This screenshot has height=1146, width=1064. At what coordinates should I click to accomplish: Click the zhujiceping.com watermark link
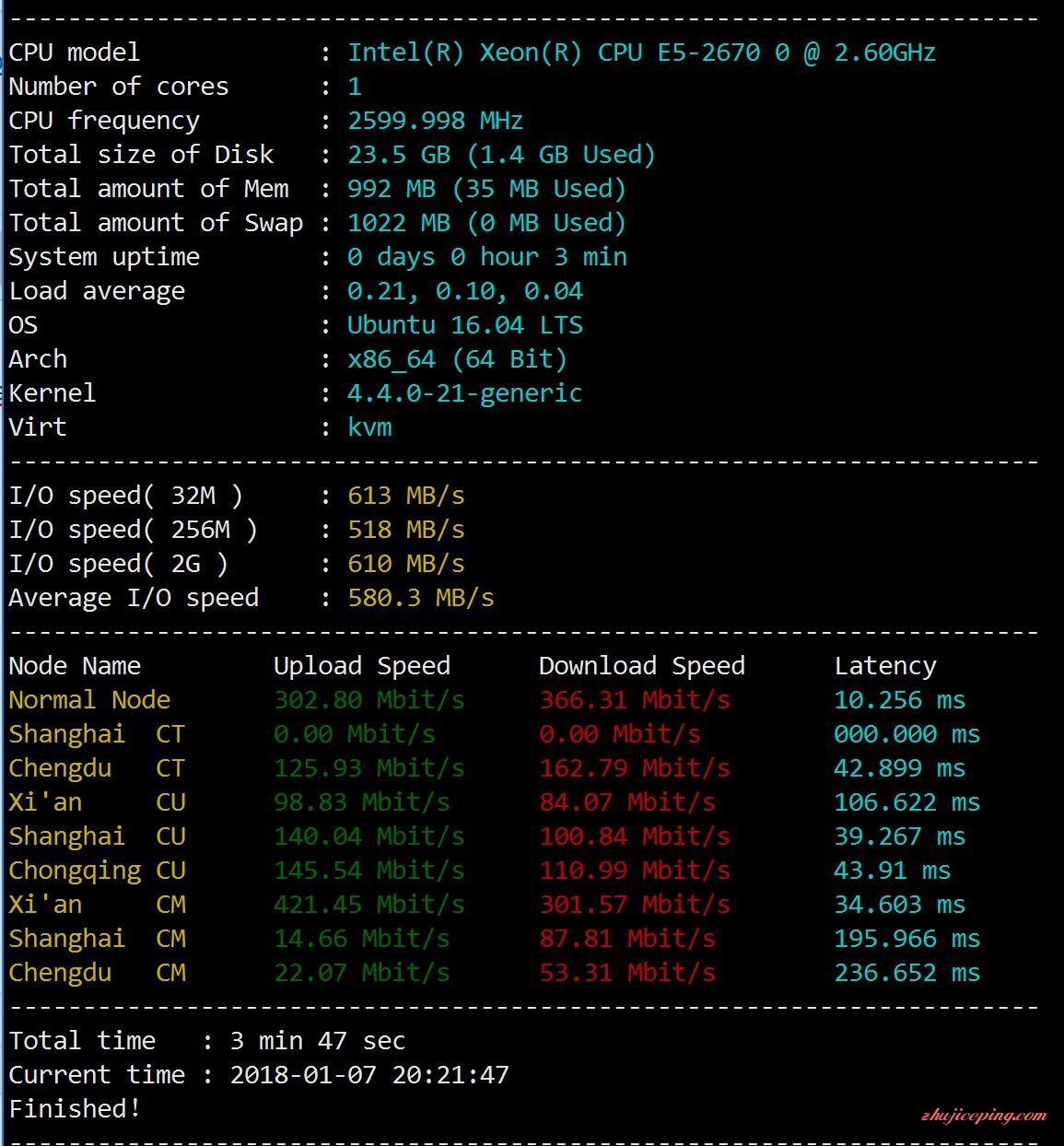[x=984, y=1116]
